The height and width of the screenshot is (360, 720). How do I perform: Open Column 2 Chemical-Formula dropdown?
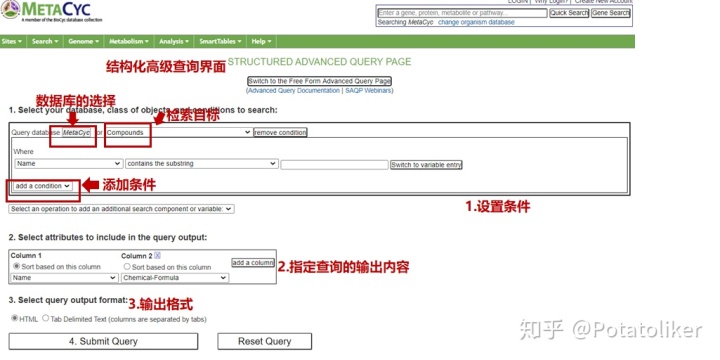tap(175, 278)
